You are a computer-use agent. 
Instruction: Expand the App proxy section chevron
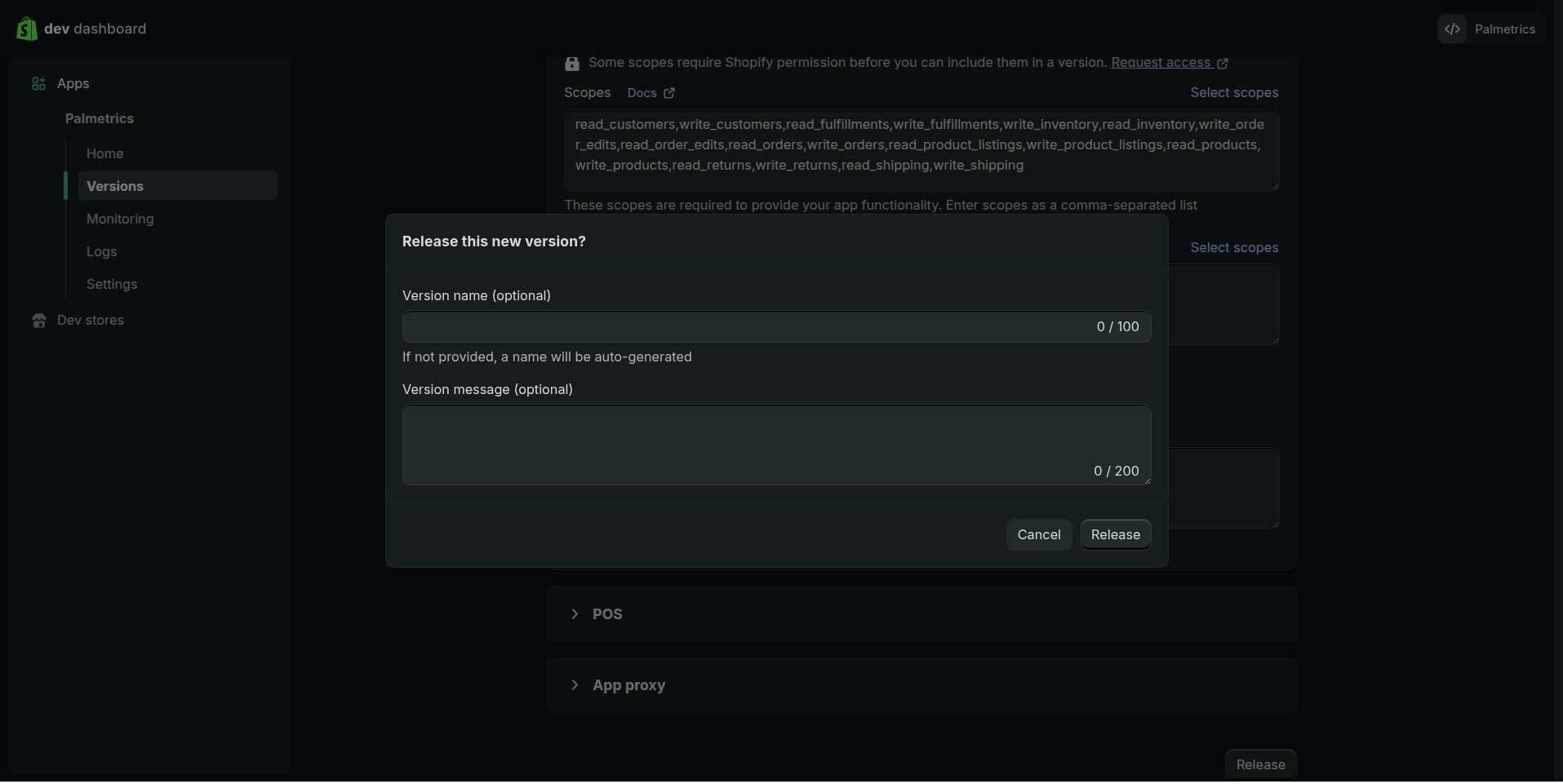[575, 685]
